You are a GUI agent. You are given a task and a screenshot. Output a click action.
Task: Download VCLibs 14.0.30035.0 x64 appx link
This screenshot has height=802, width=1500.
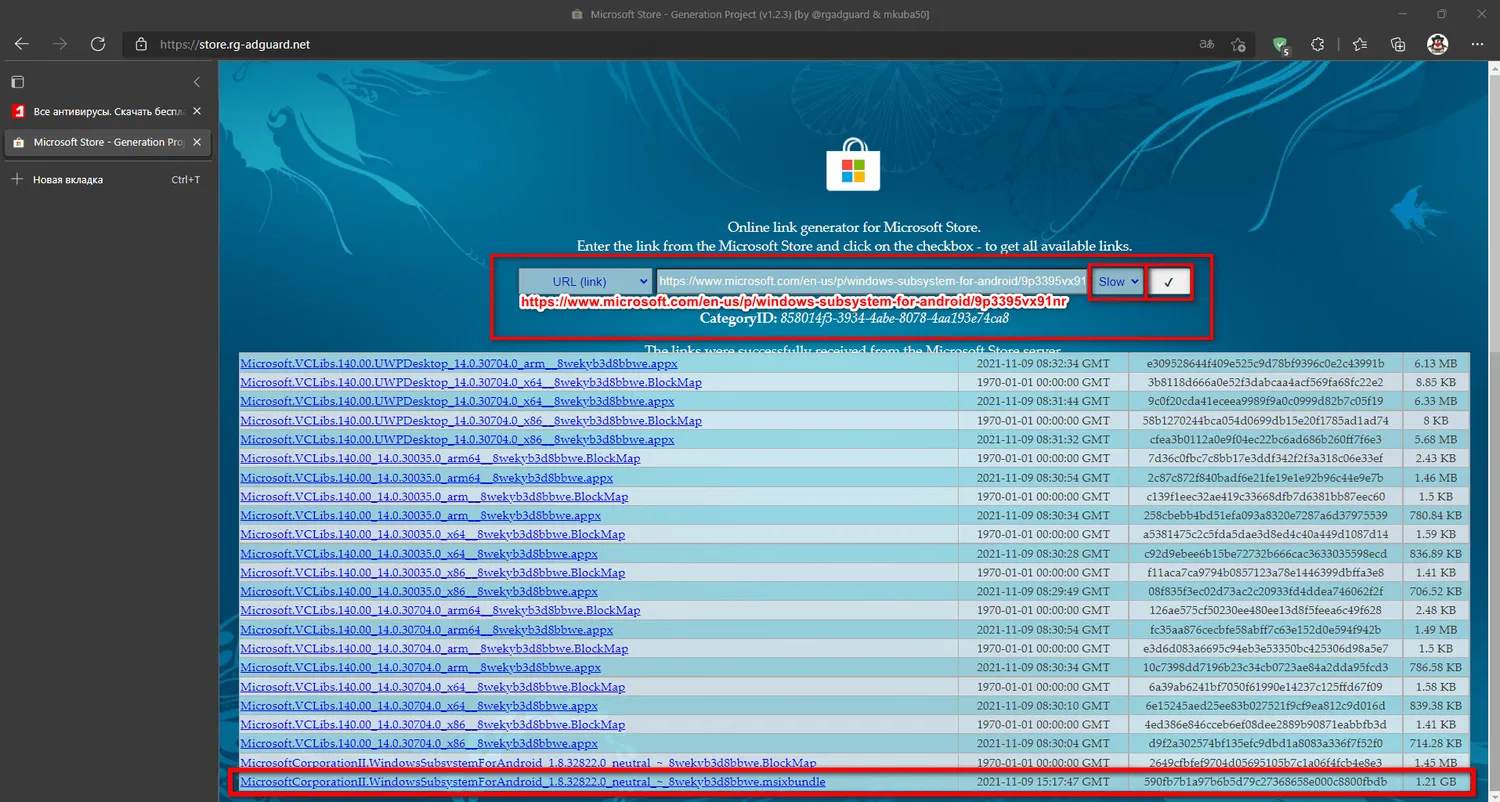point(419,554)
